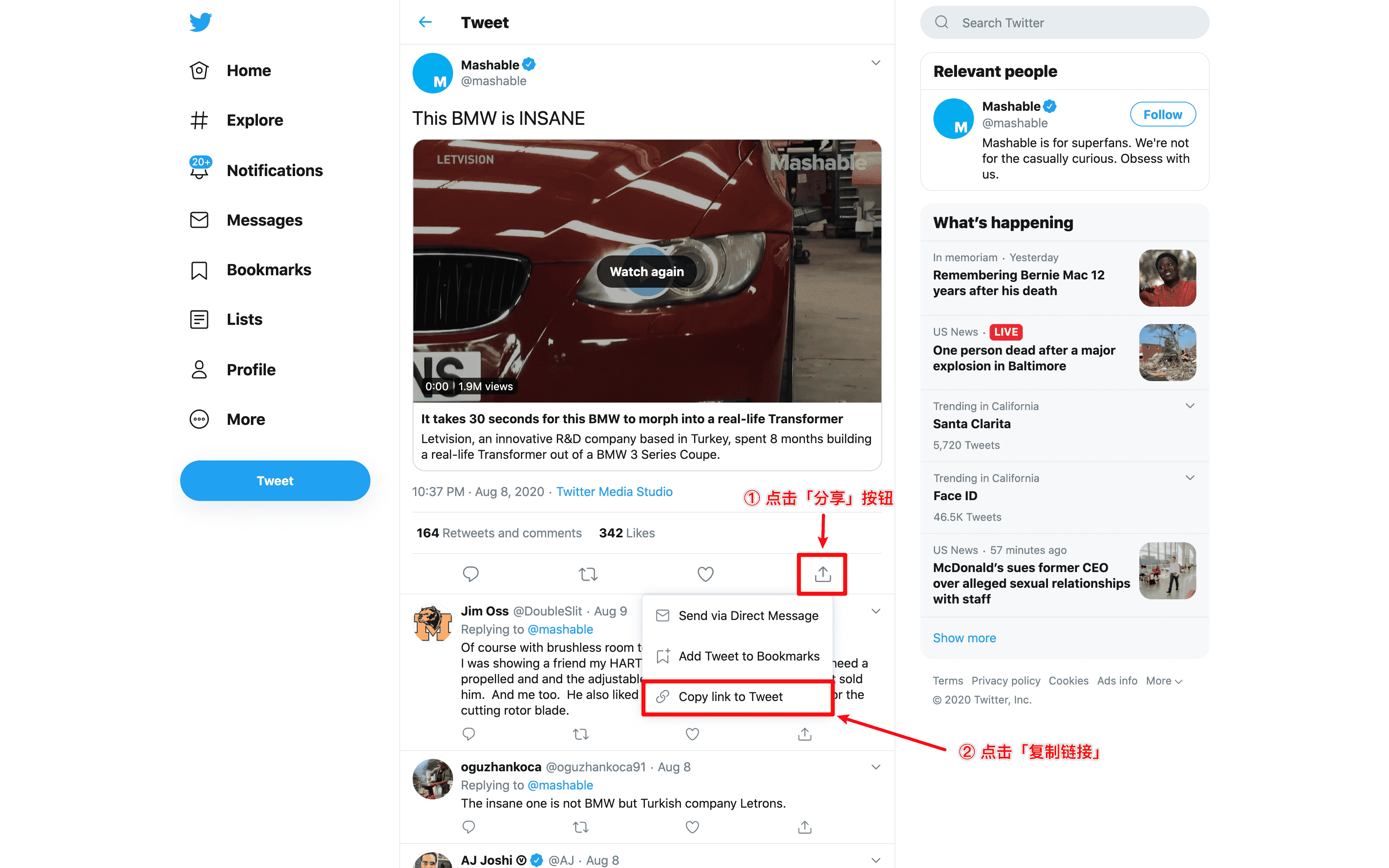
Task: Open the Notifications bell icon
Action: (x=199, y=169)
